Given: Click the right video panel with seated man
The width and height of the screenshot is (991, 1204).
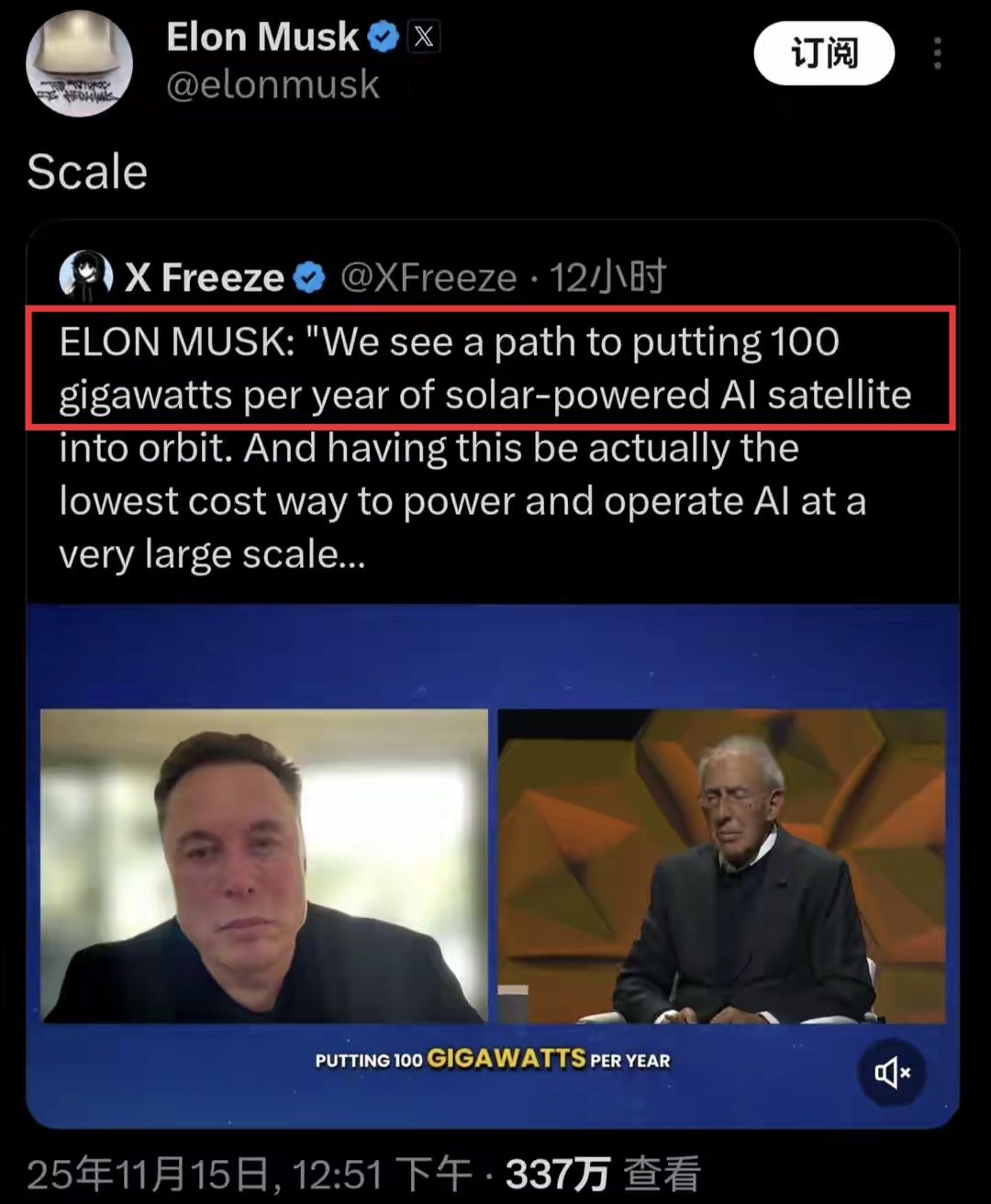Looking at the screenshot, I should 721,865.
